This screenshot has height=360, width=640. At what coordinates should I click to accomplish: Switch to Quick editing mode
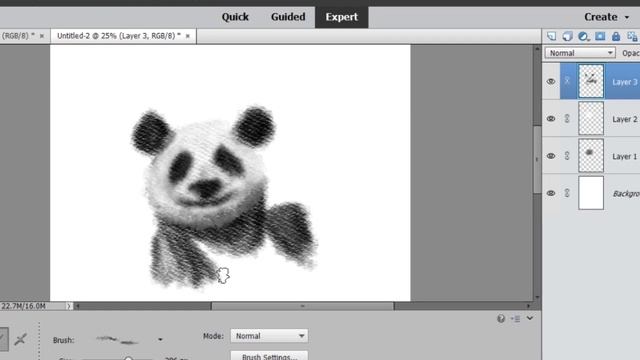(235, 17)
